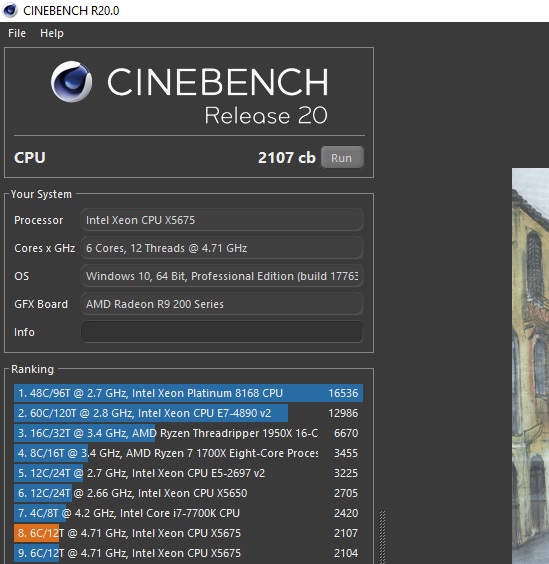
Task: Click the panel splitter grip beside the ranking
Action: point(382,537)
